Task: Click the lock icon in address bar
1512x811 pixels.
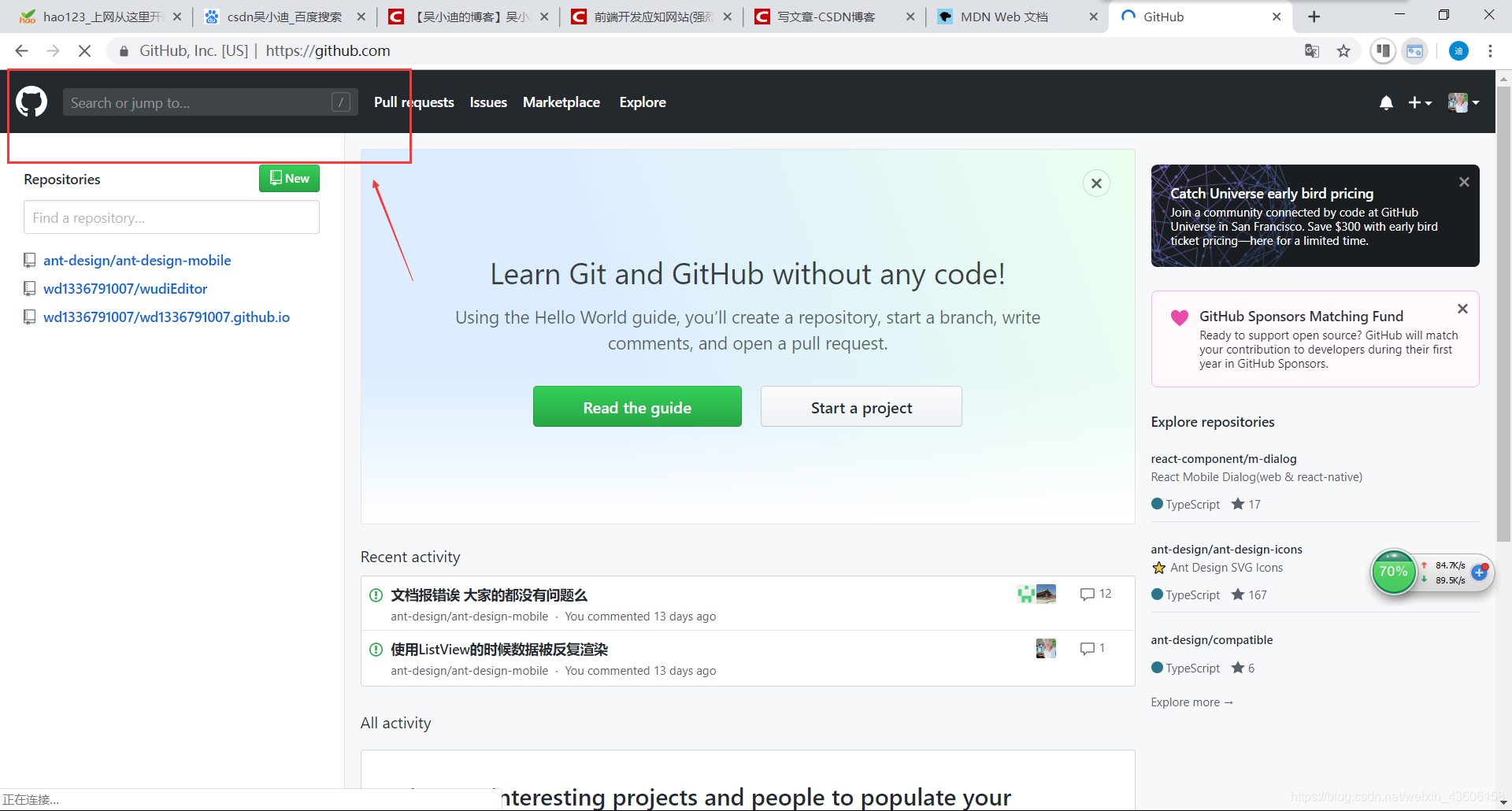Action: tap(124, 51)
